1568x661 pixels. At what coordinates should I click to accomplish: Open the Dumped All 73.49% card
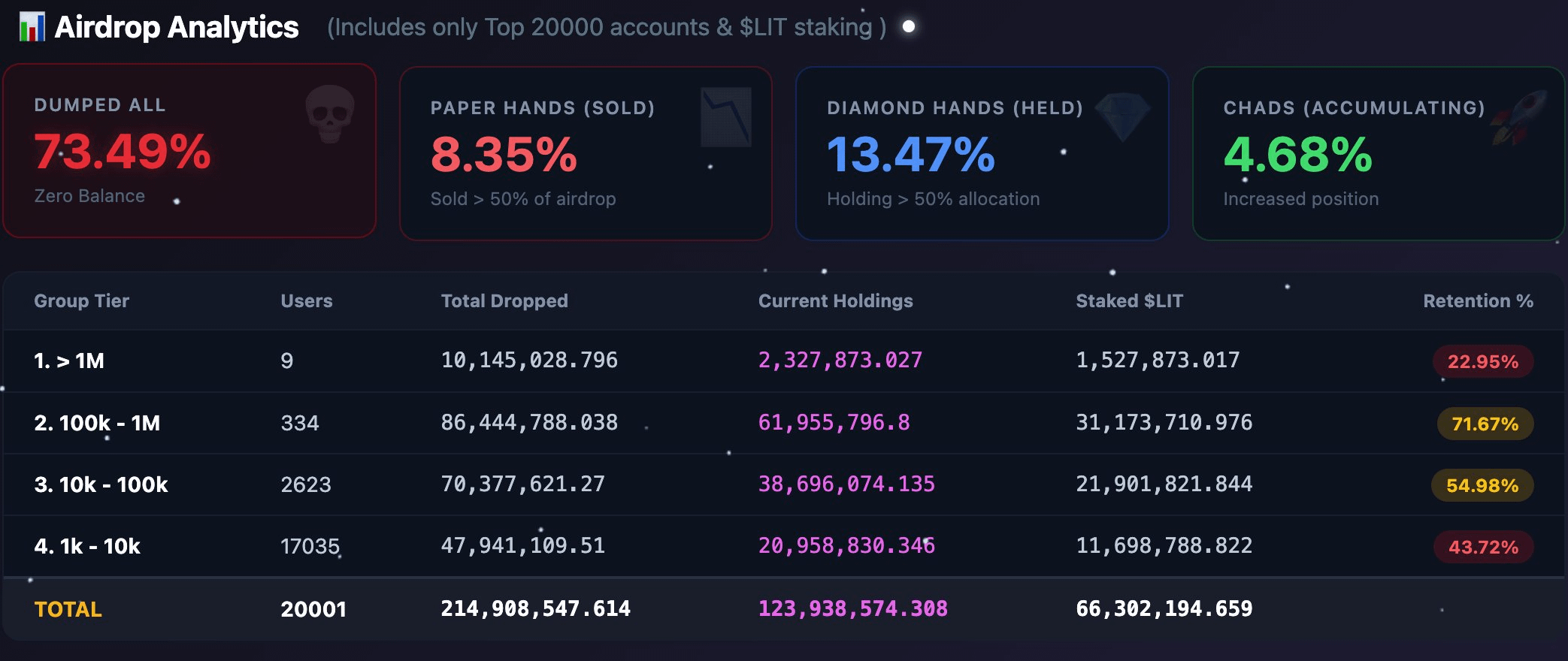(x=189, y=151)
